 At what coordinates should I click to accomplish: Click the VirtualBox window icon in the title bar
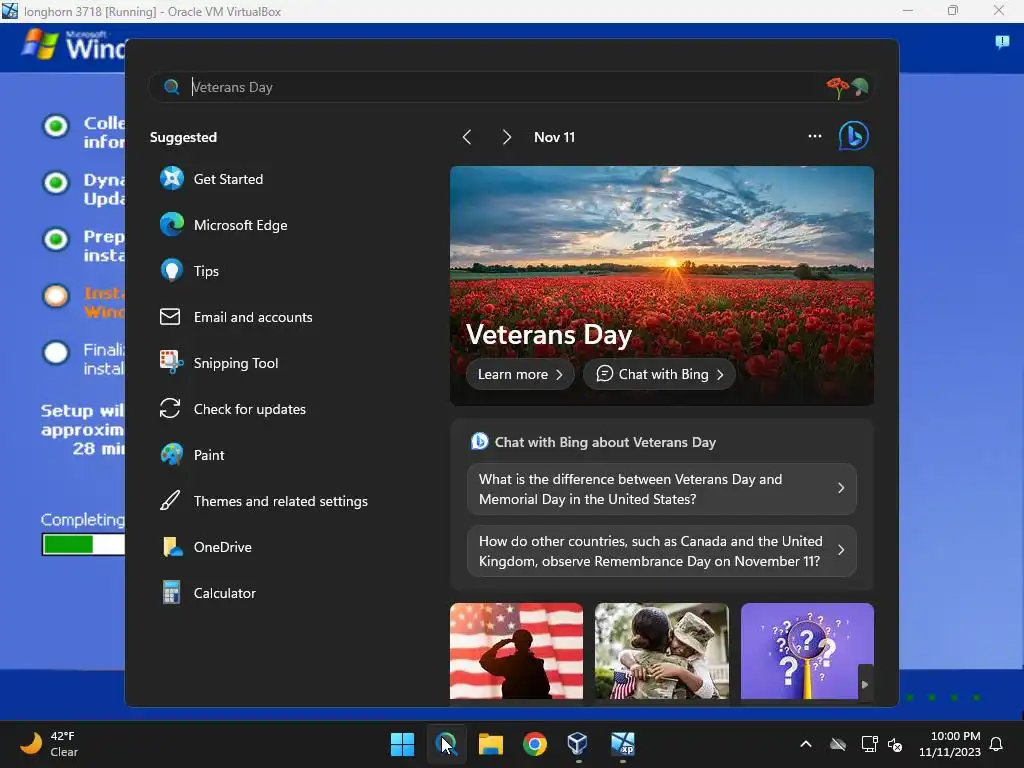pos(10,11)
